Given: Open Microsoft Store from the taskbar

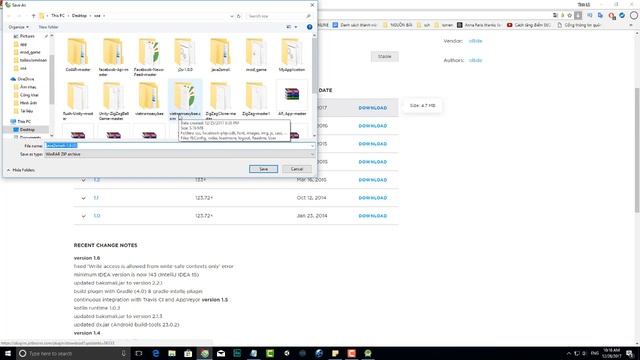Looking at the screenshot, I should point(188,353).
